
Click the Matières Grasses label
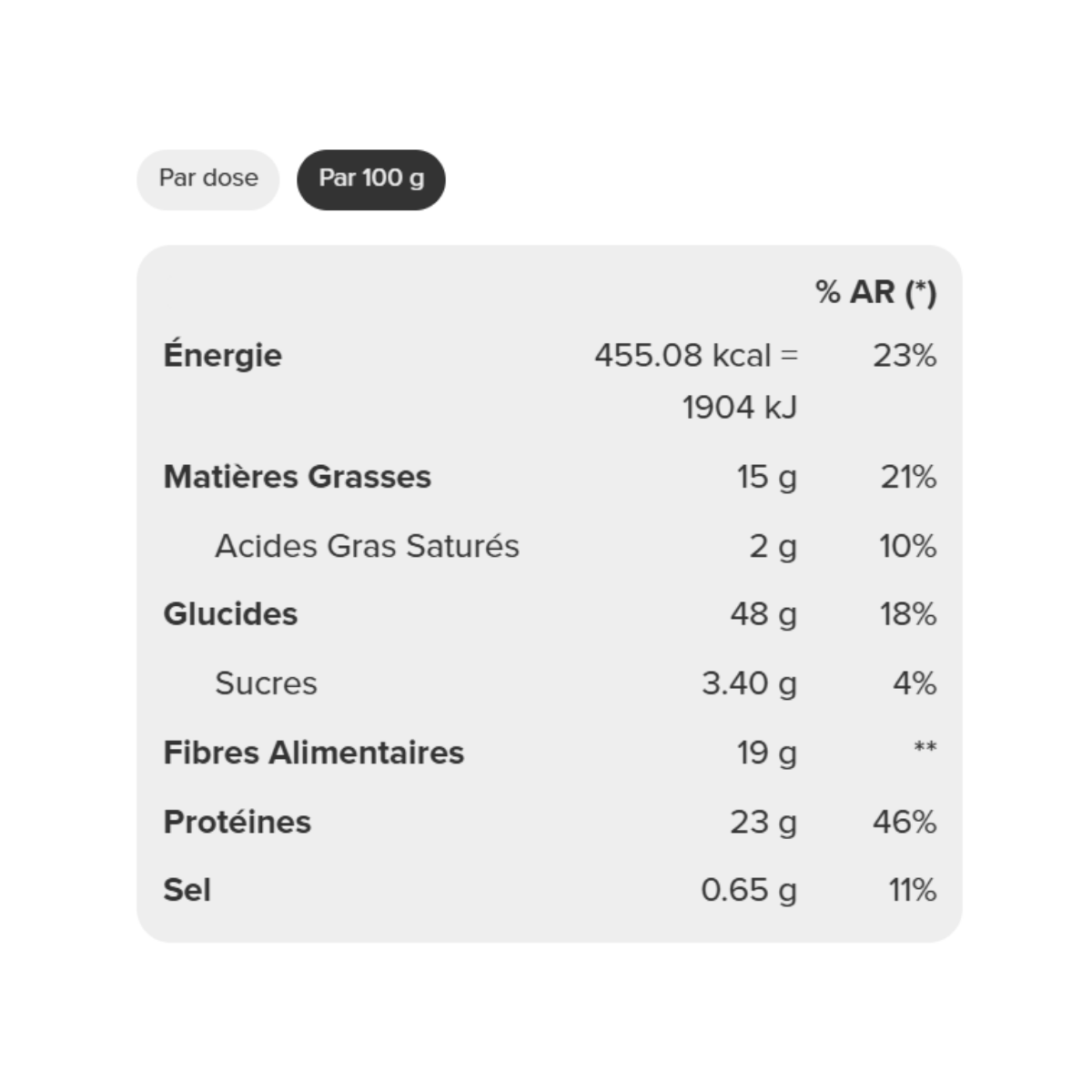pyautogui.click(x=297, y=476)
